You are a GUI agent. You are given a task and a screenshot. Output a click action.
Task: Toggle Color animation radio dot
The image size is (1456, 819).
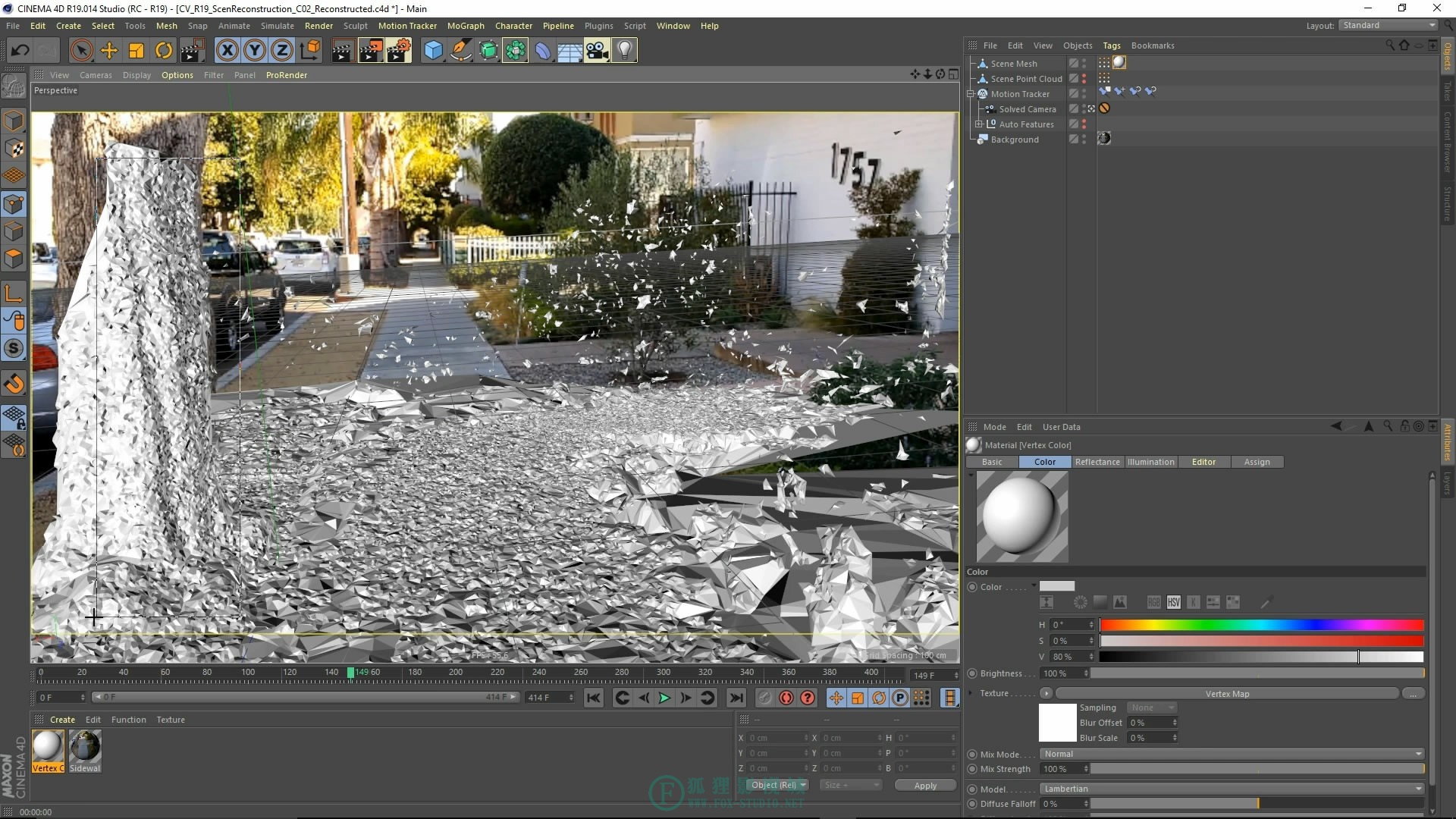pos(972,587)
